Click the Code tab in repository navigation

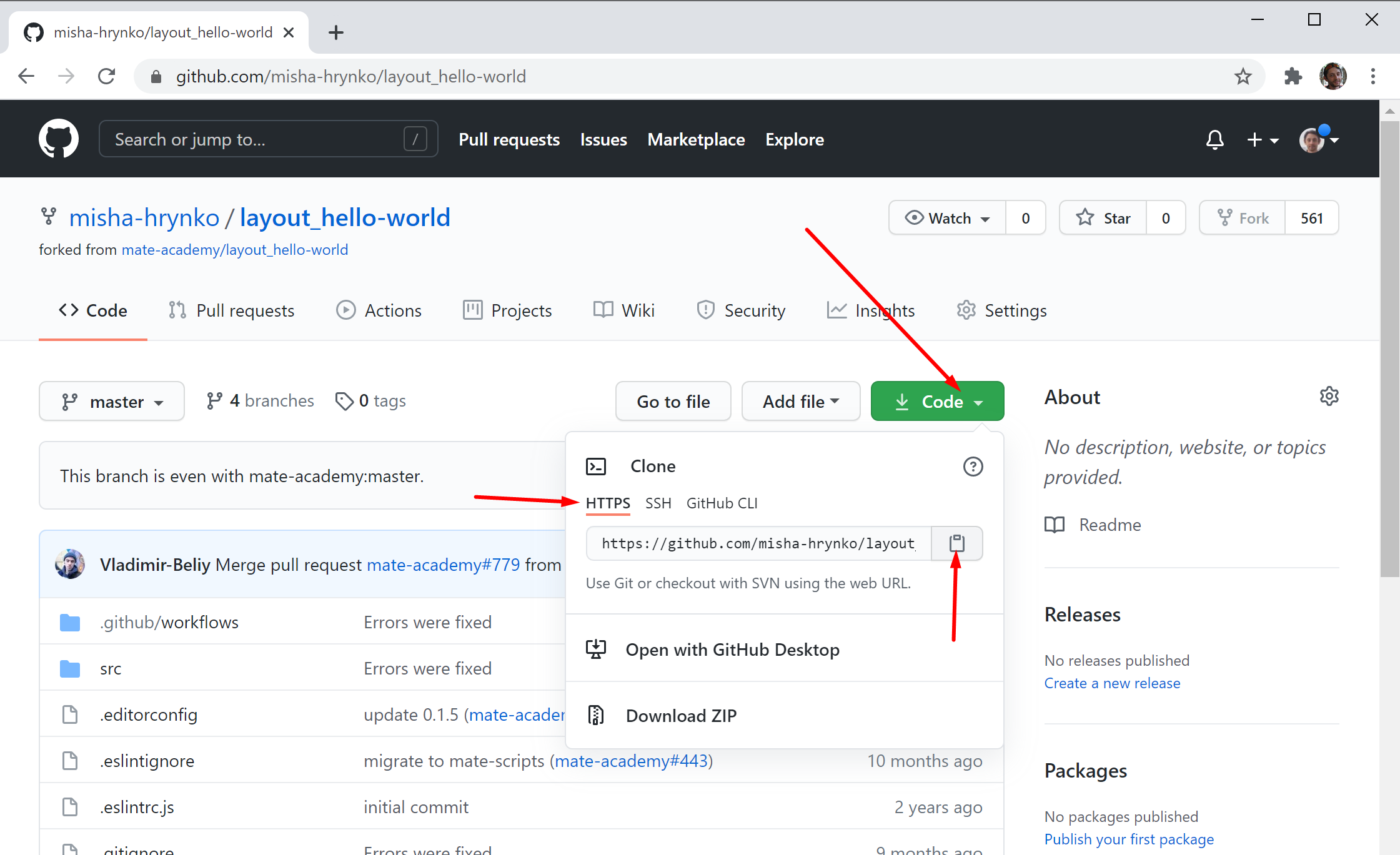click(94, 311)
